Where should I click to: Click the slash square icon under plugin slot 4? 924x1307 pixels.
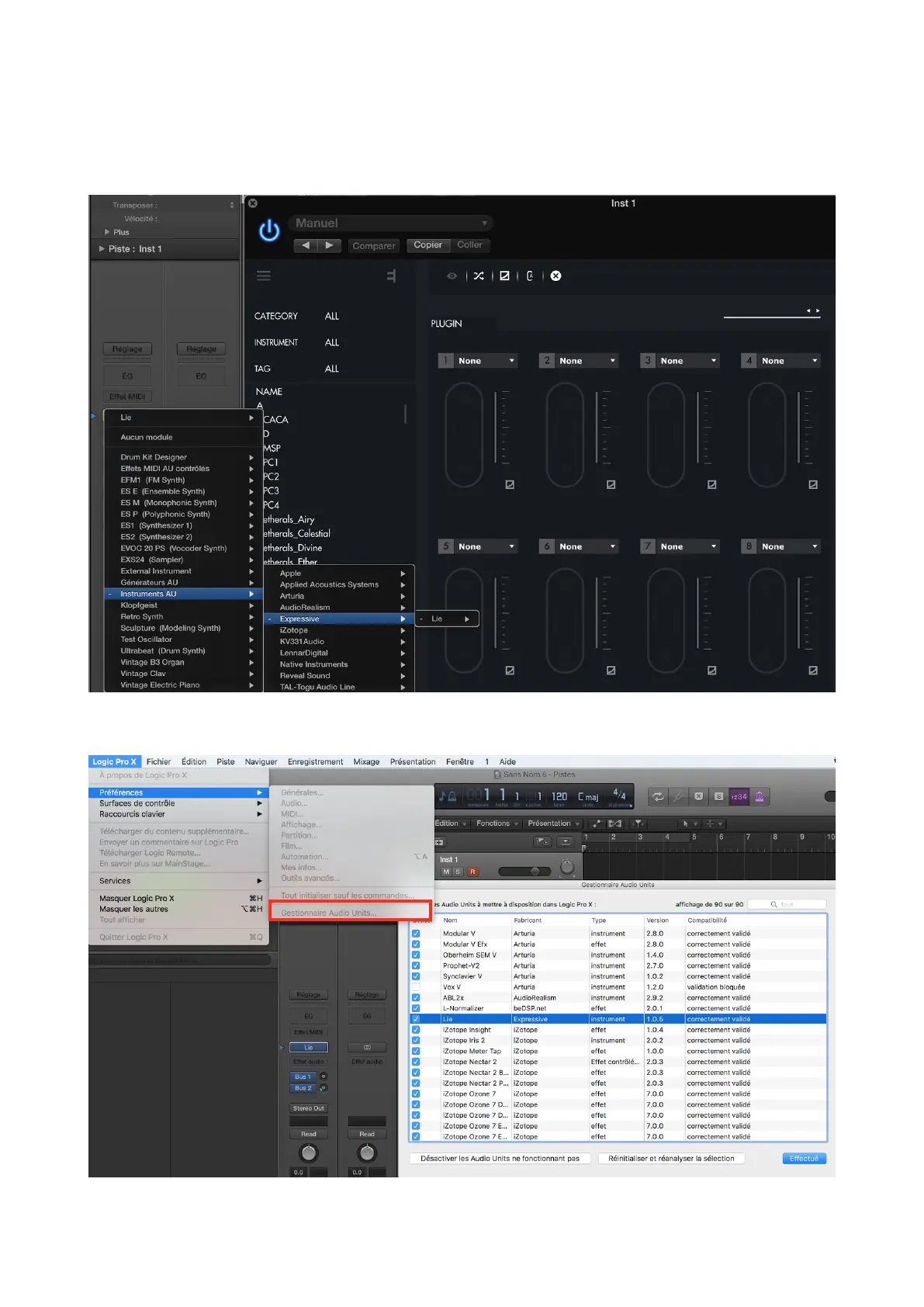click(x=813, y=484)
